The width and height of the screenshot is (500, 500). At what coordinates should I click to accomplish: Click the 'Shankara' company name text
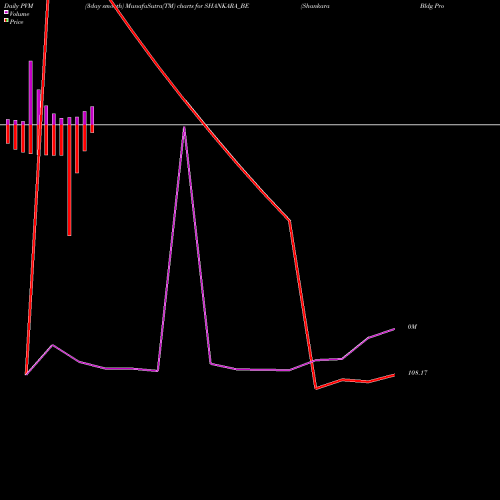315,6
